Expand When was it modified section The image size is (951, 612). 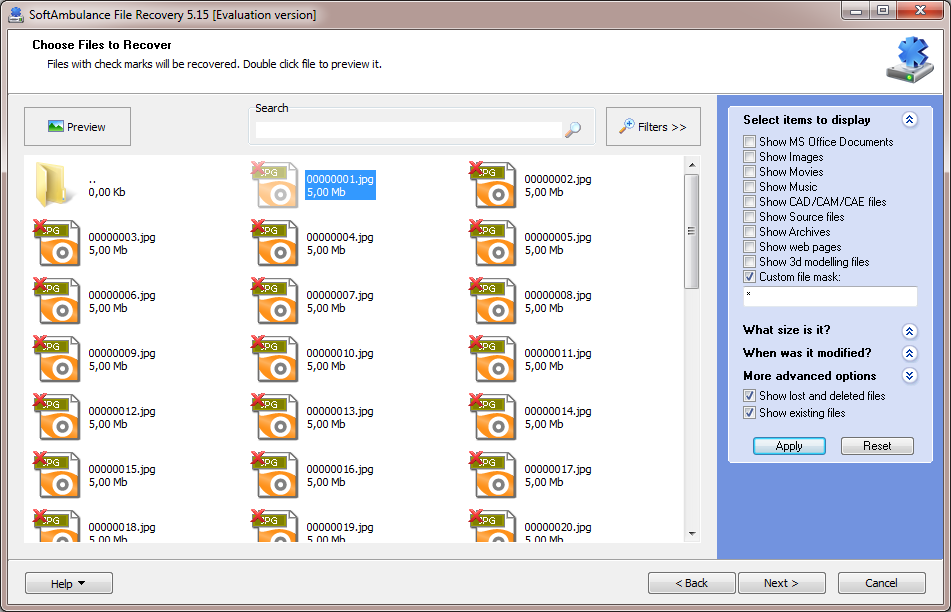(909, 354)
